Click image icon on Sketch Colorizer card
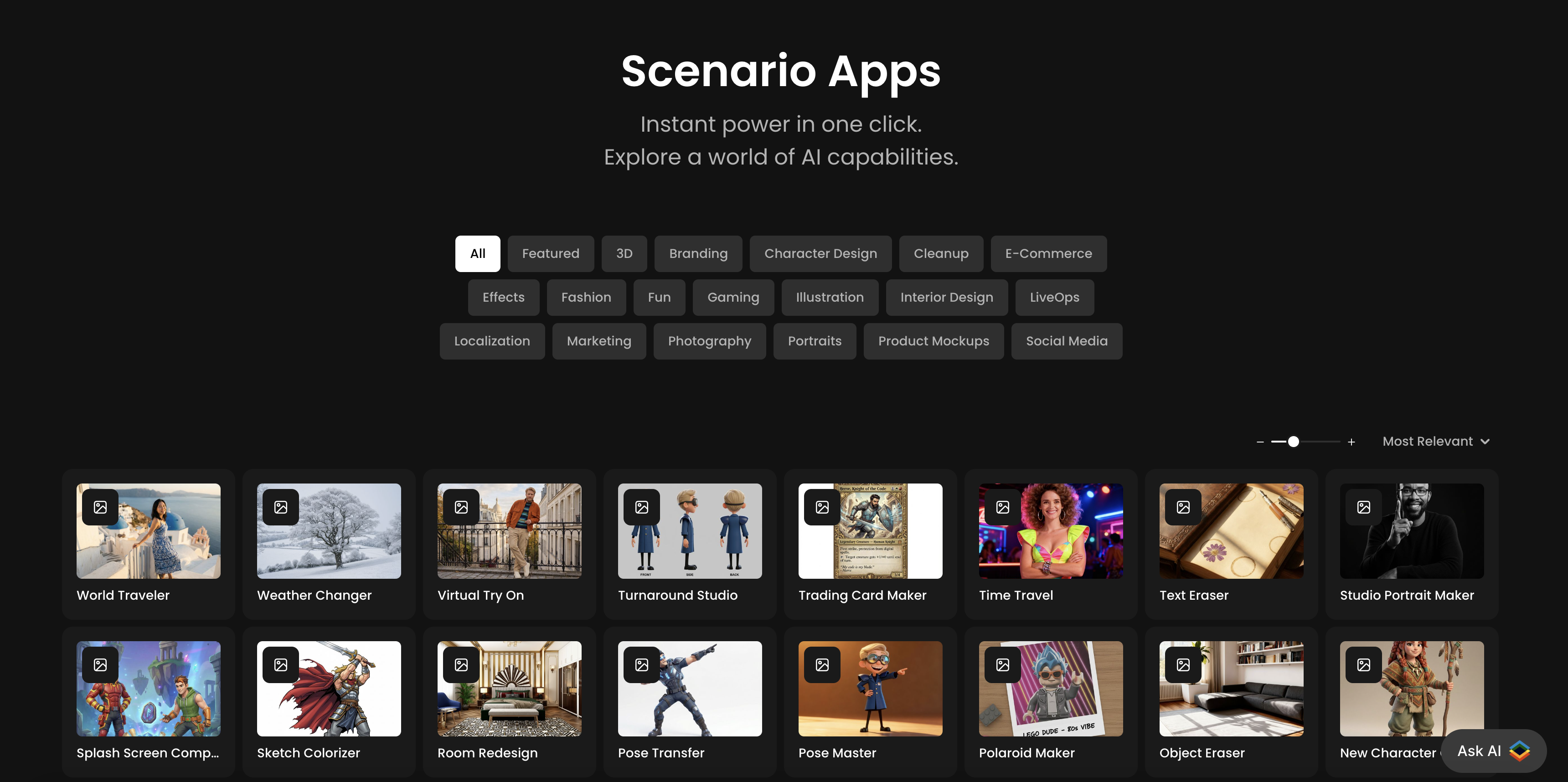The width and height of the screenshot is (1568, 782). click(281, 664)
